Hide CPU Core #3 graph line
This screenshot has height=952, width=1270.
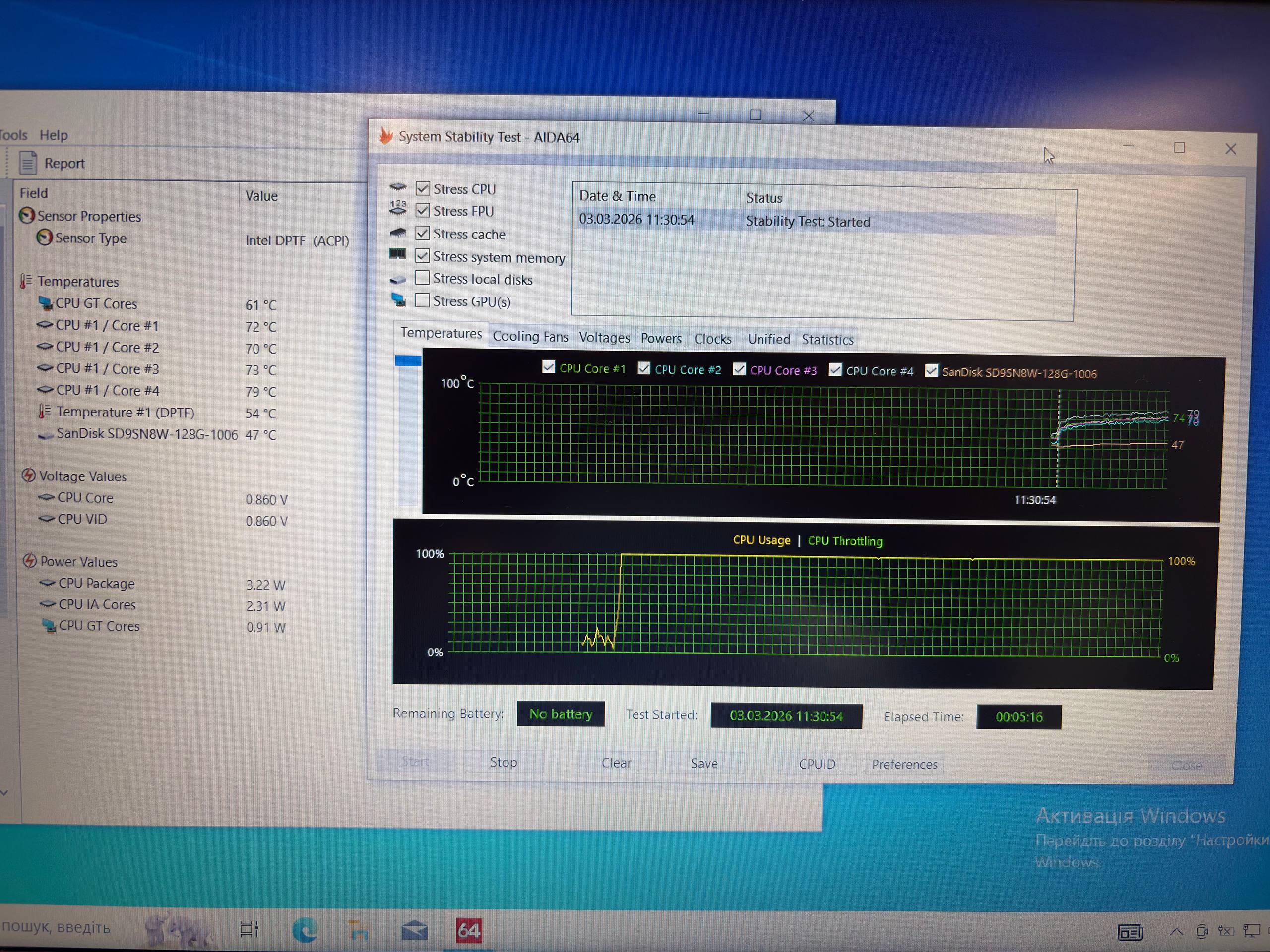click(740, 369)
